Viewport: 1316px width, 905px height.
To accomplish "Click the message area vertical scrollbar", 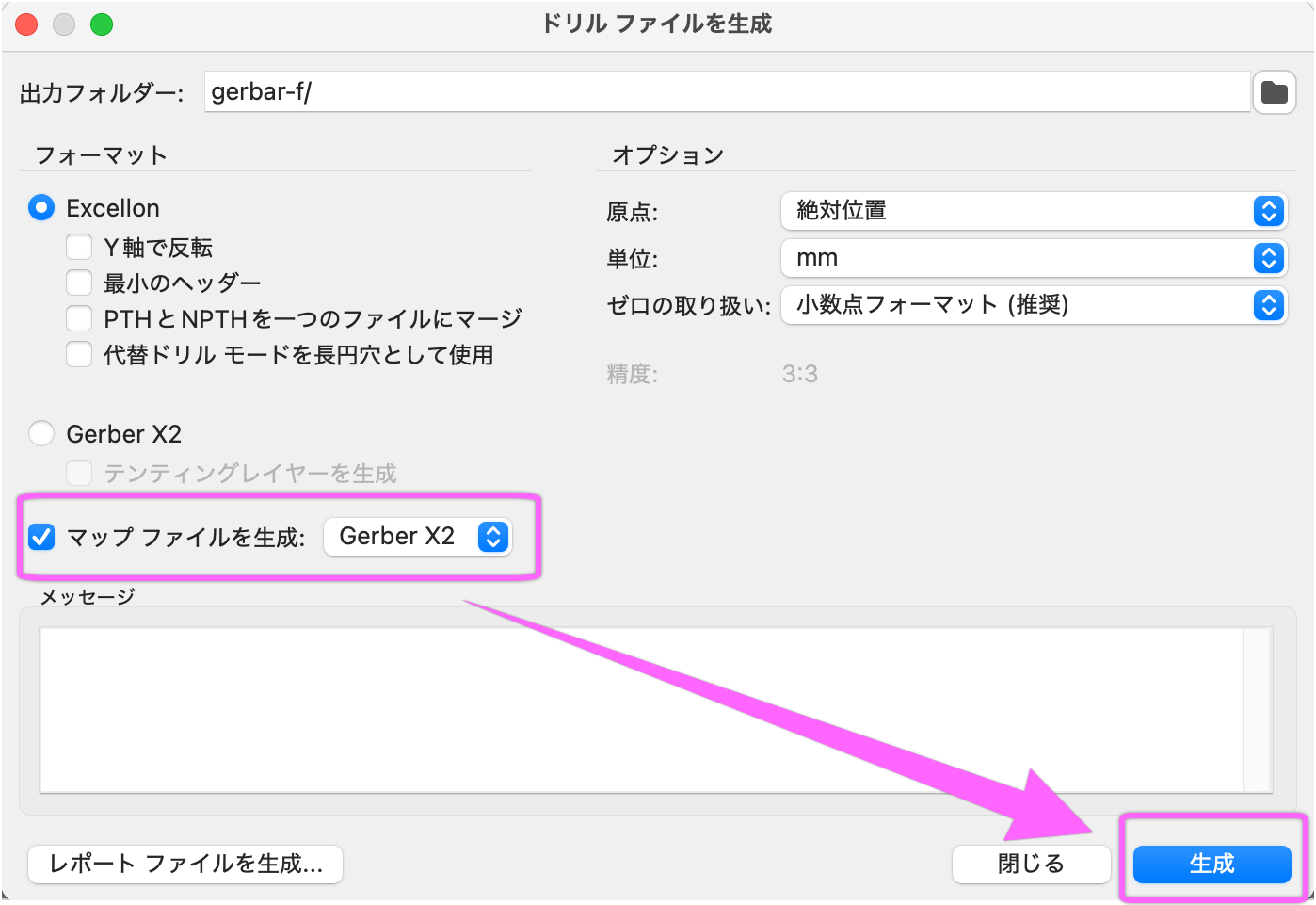I will [x=1258, y=710].
